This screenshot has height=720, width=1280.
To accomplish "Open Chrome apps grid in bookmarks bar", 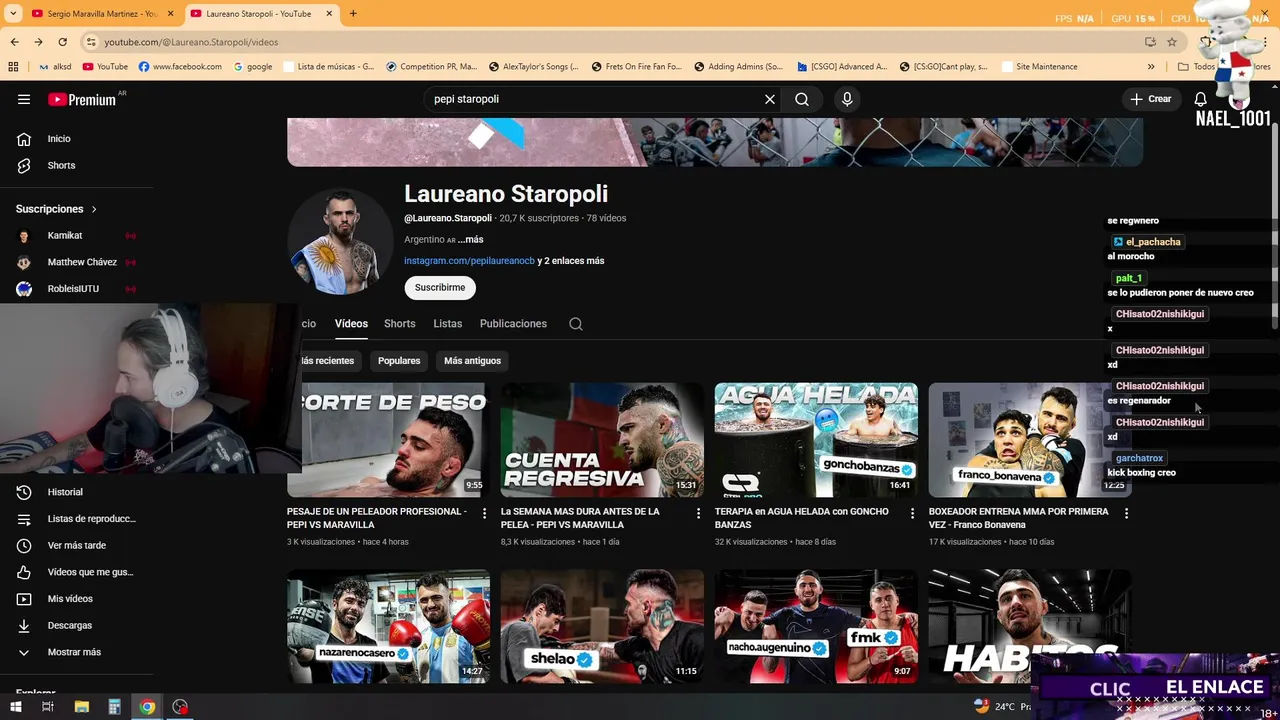I will (13, 67).
